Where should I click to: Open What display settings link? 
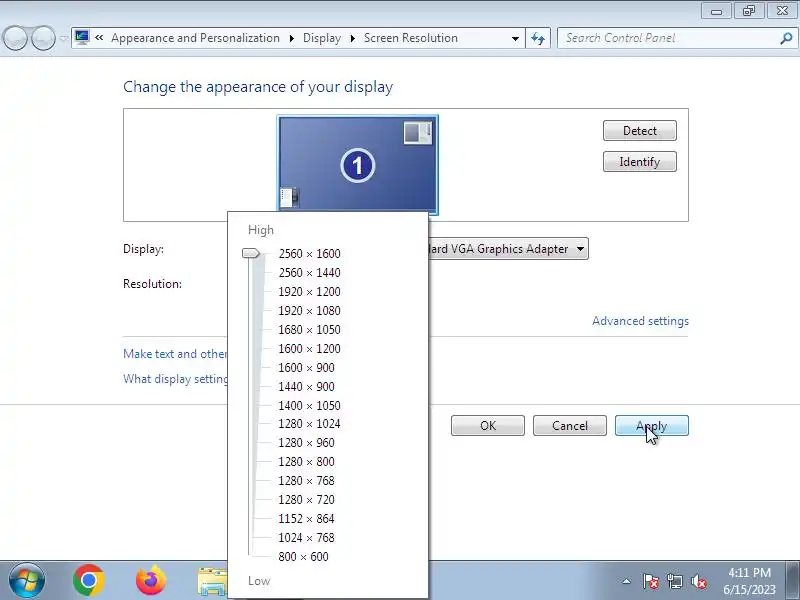coord(175,379)
